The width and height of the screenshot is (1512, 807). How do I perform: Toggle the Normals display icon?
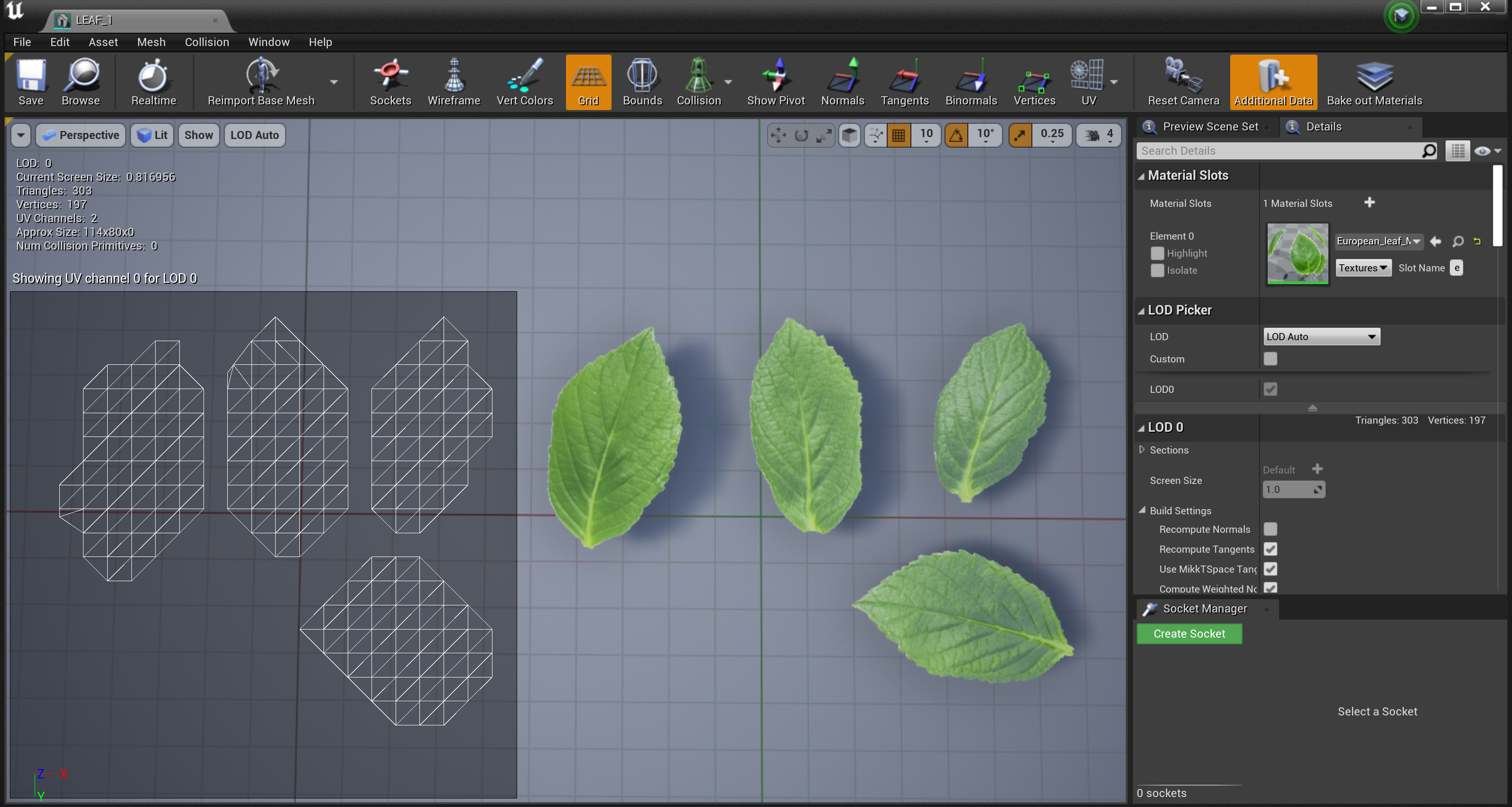point(842,81)
